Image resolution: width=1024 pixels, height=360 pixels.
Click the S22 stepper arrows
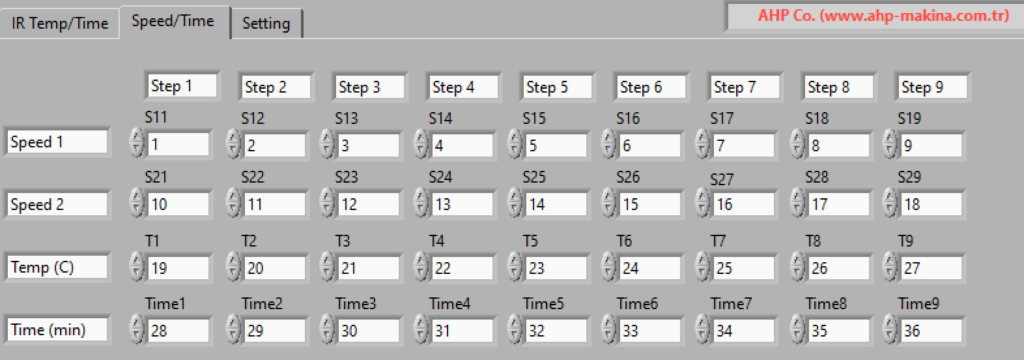point(232,203)
